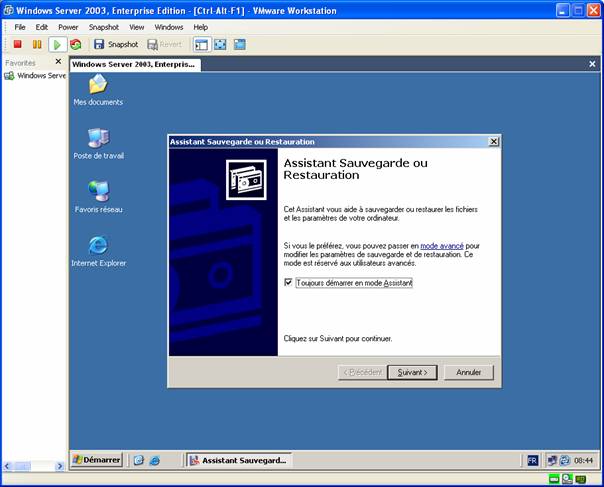This screenshot has width=604, height=487.
Task: Launch Internet Explorer from quick launch
Action: pos(155,460)
